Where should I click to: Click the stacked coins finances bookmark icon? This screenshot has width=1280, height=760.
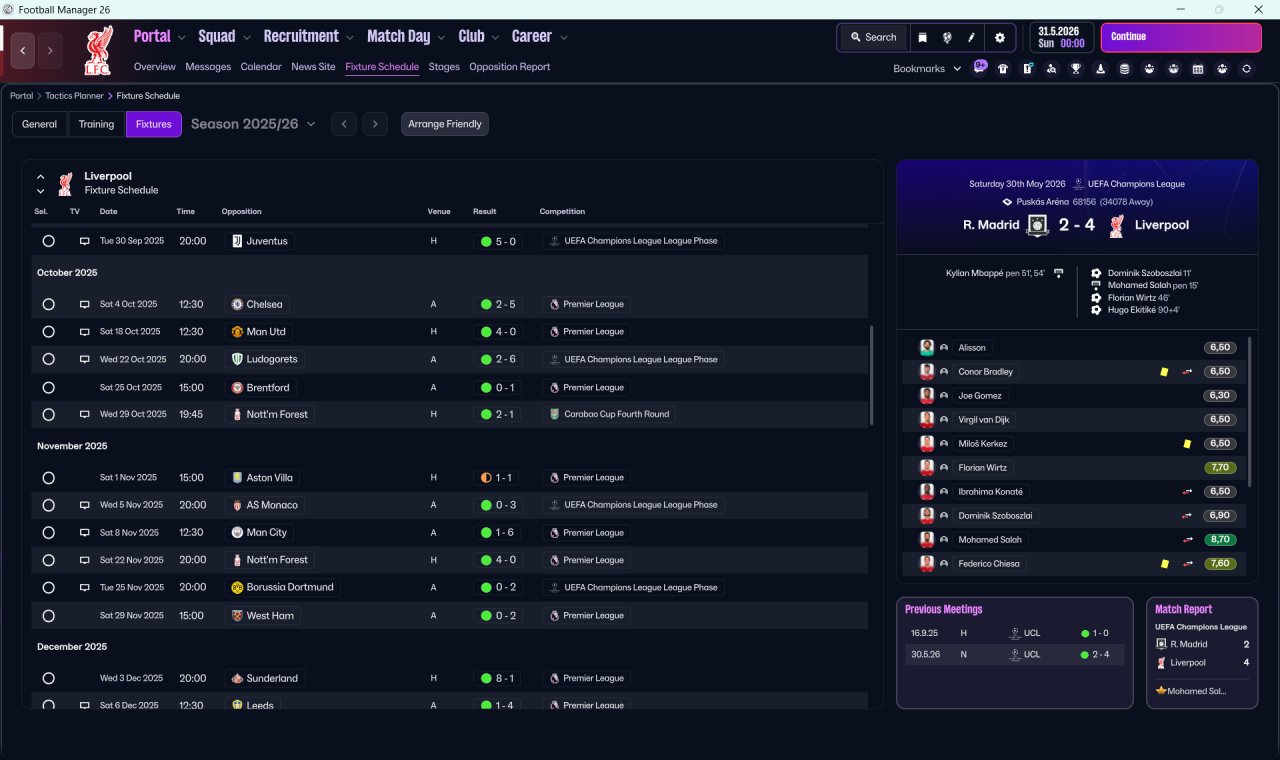coord(1124,69)
